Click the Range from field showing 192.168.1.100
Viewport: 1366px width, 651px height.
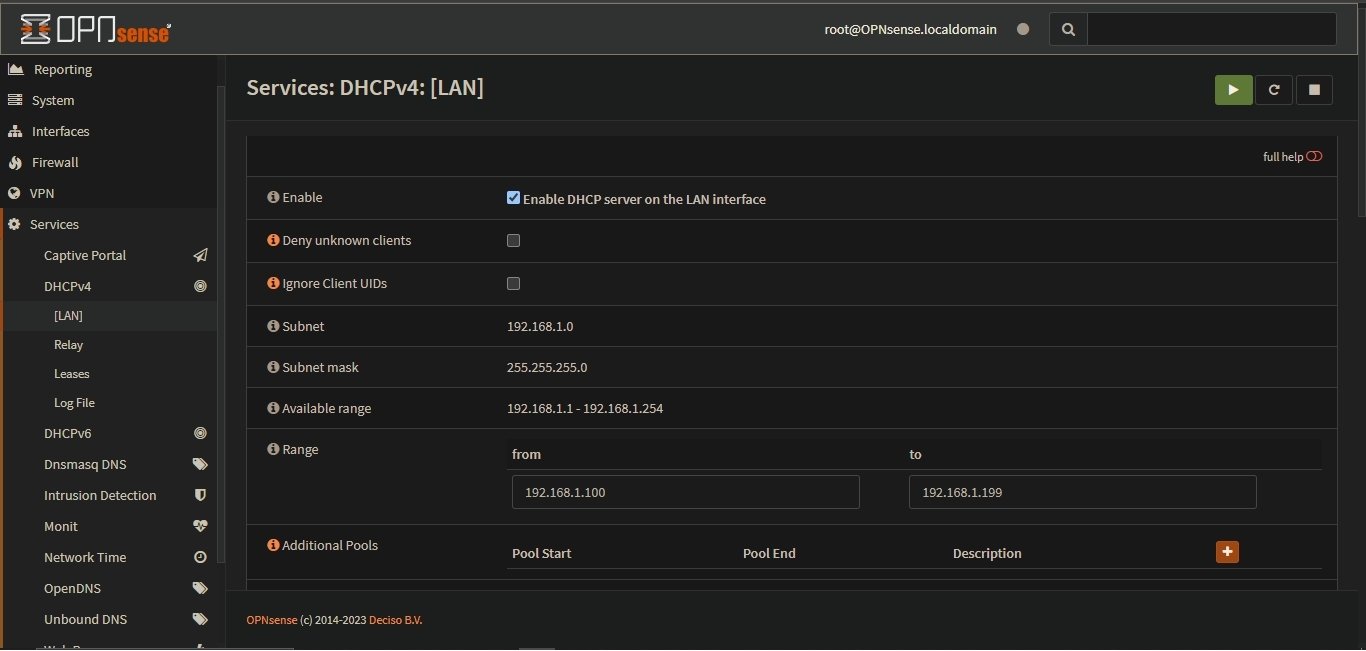[685, 492]
